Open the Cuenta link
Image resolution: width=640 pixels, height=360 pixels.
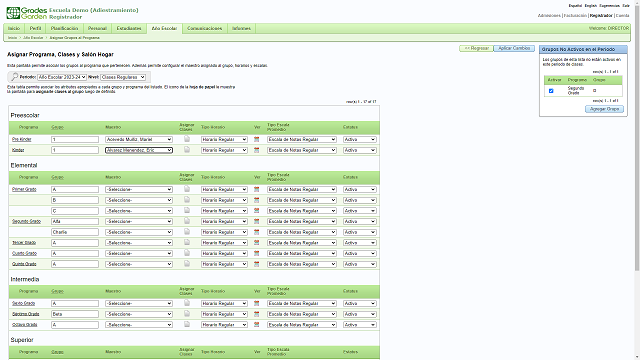622,16
